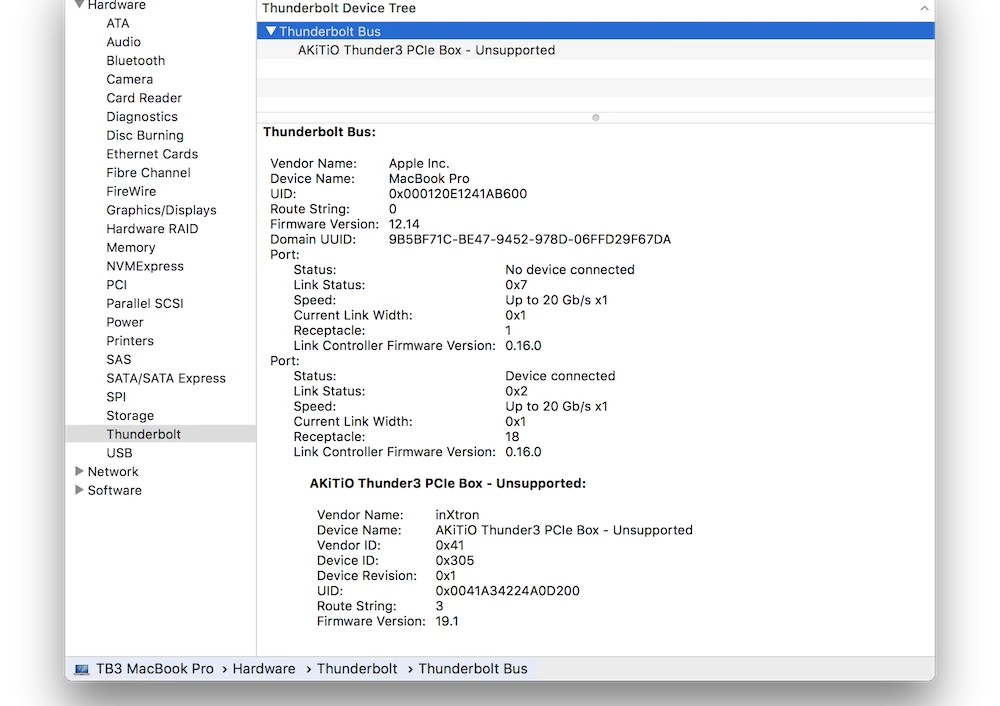1000x706 pixels.
Task: Click the pane splitter handle dot
Action: 596,117
